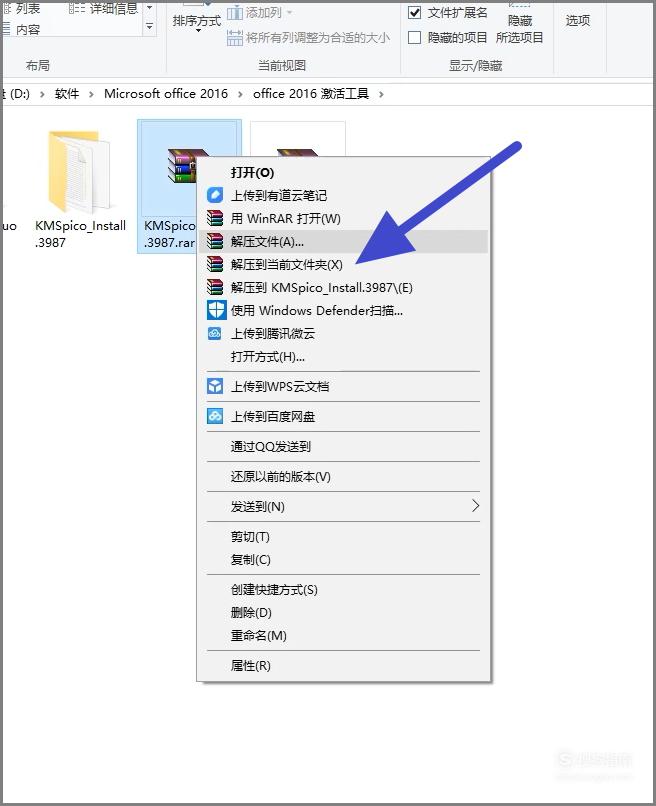The height and width of the screenshot is (806, 656).
Task: Choose 上传到有道云笔记 menu entry
Action: point(343,195)
